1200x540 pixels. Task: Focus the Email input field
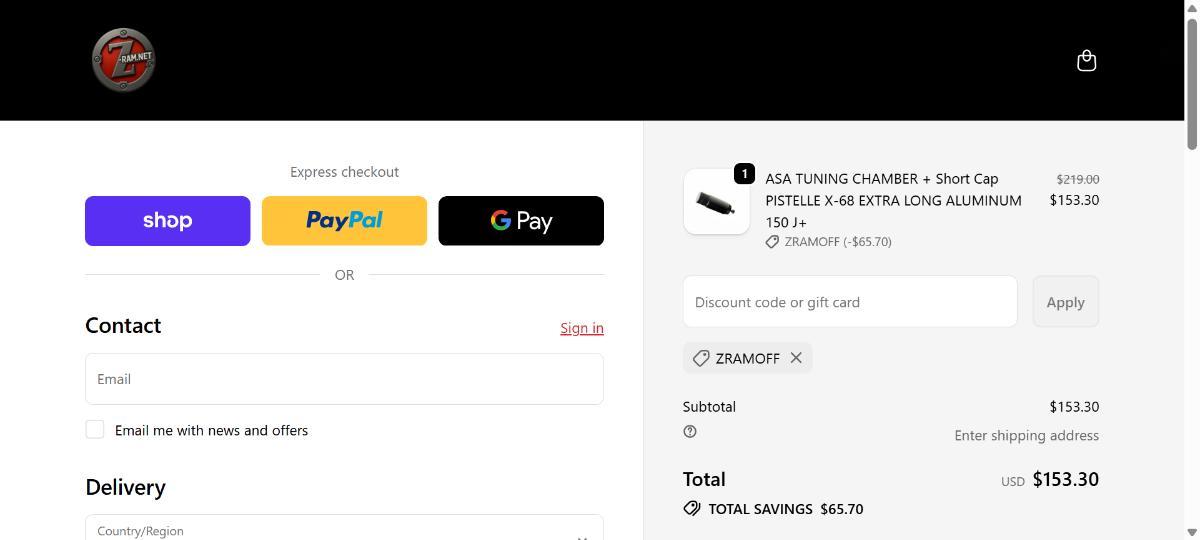click(344, 379)
